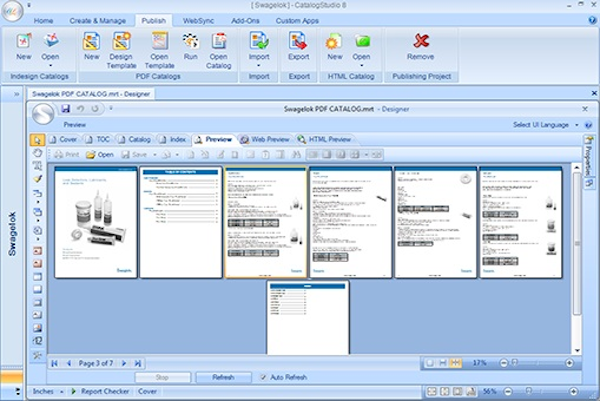Select the cover page thumbnail
The image size is (600, 401).
click(x=96, y=222)
